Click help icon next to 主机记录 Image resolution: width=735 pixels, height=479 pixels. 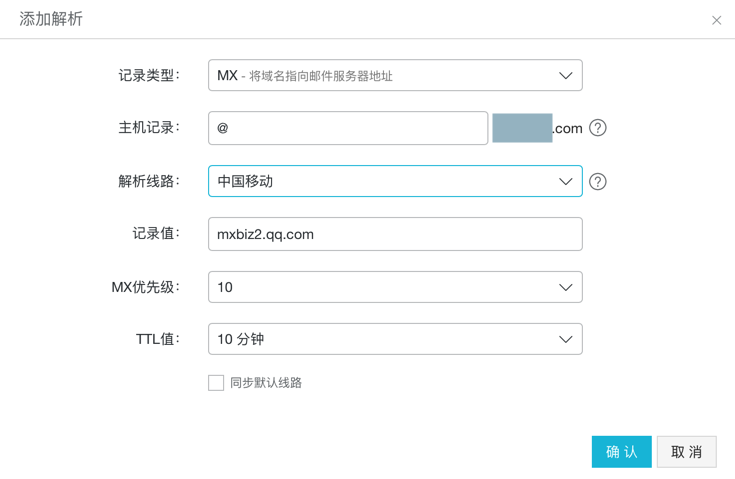tap(598, 128)
